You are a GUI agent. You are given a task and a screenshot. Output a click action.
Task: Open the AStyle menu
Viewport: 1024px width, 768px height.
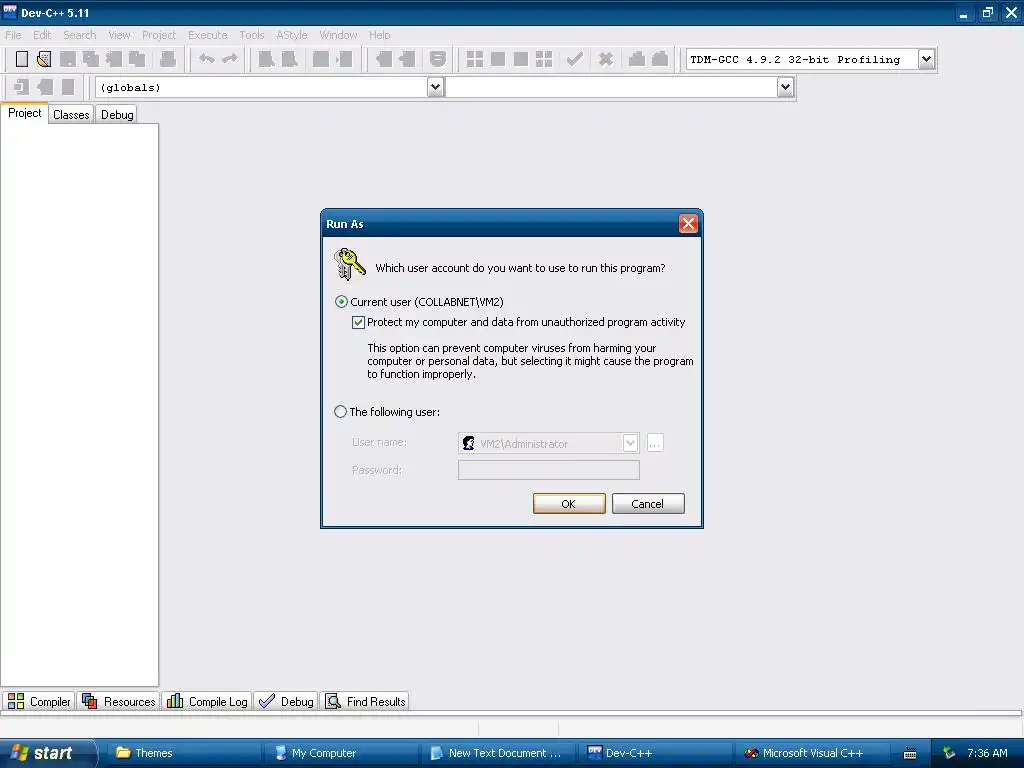pyautogui.click(x=291, y=35)
